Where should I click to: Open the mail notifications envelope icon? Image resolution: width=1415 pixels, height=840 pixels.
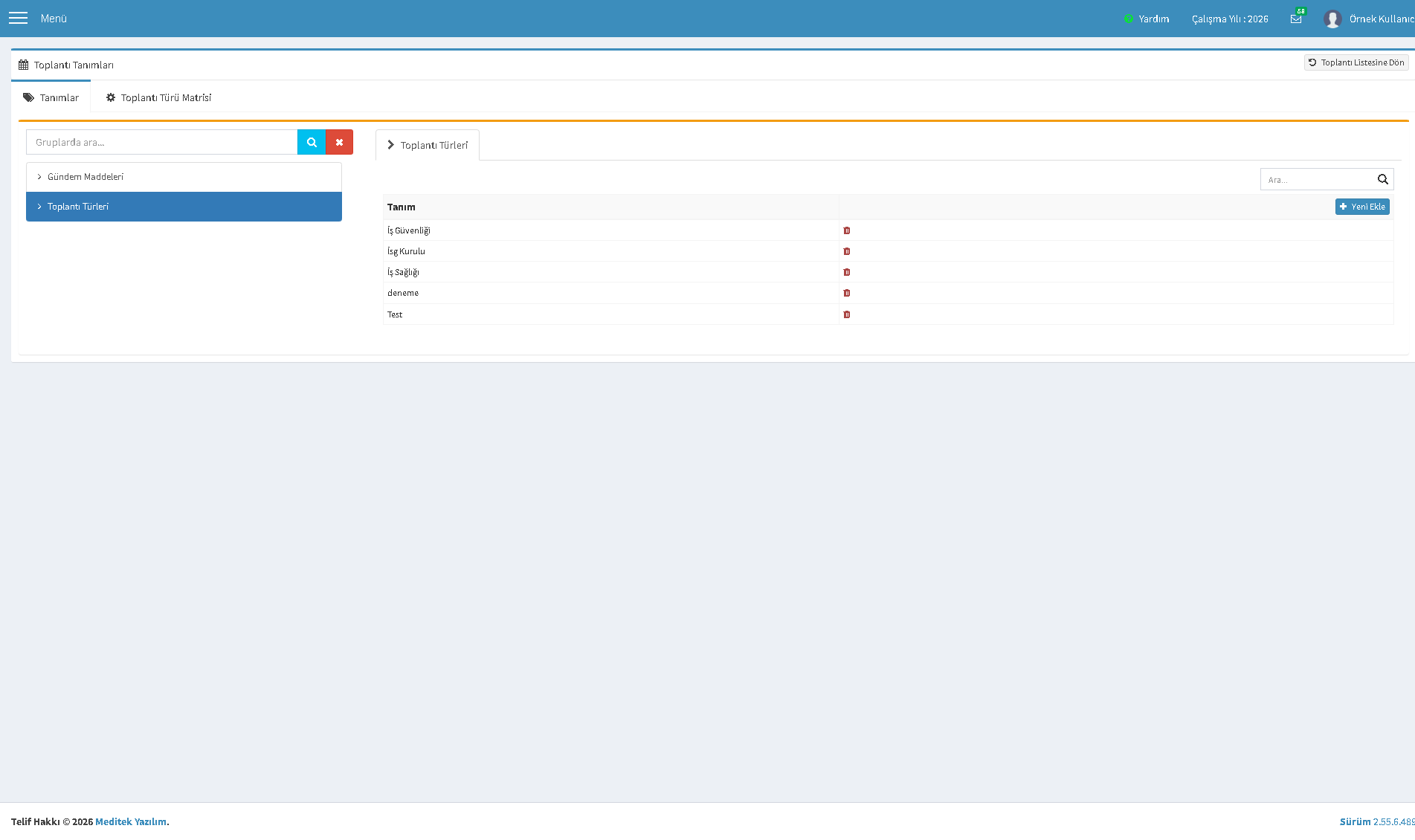coord(1296,19)
